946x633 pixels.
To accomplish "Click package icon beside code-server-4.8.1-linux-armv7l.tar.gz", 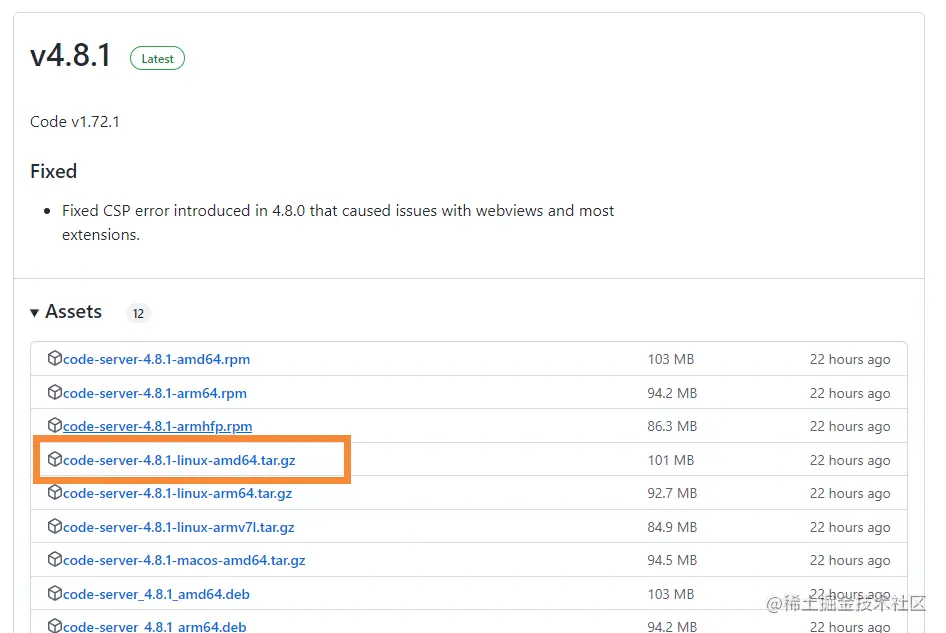I will (x=54, y=526).
